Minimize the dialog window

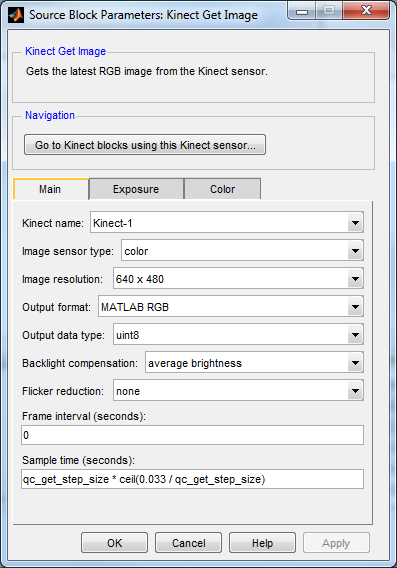pos(302,10)
